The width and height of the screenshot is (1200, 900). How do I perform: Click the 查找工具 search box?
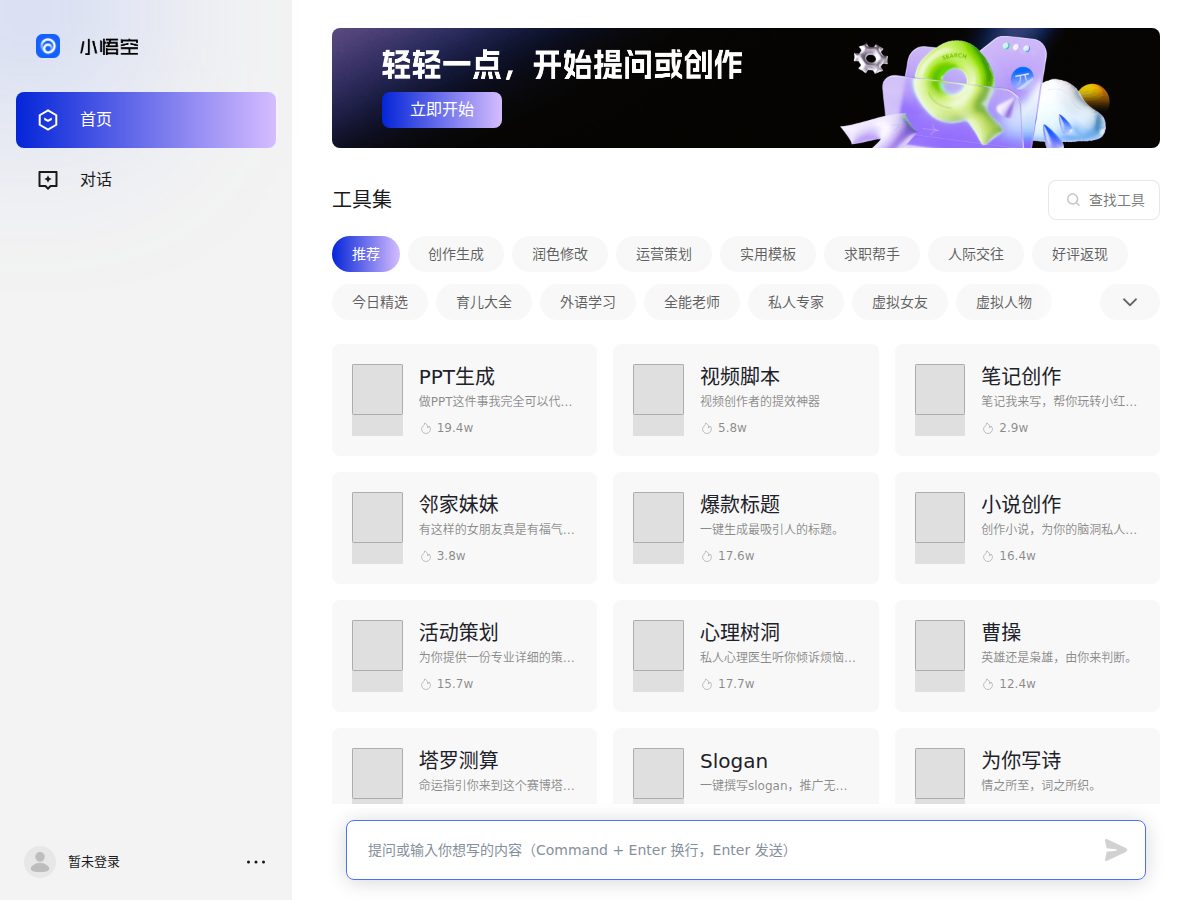click(1104, 200)
